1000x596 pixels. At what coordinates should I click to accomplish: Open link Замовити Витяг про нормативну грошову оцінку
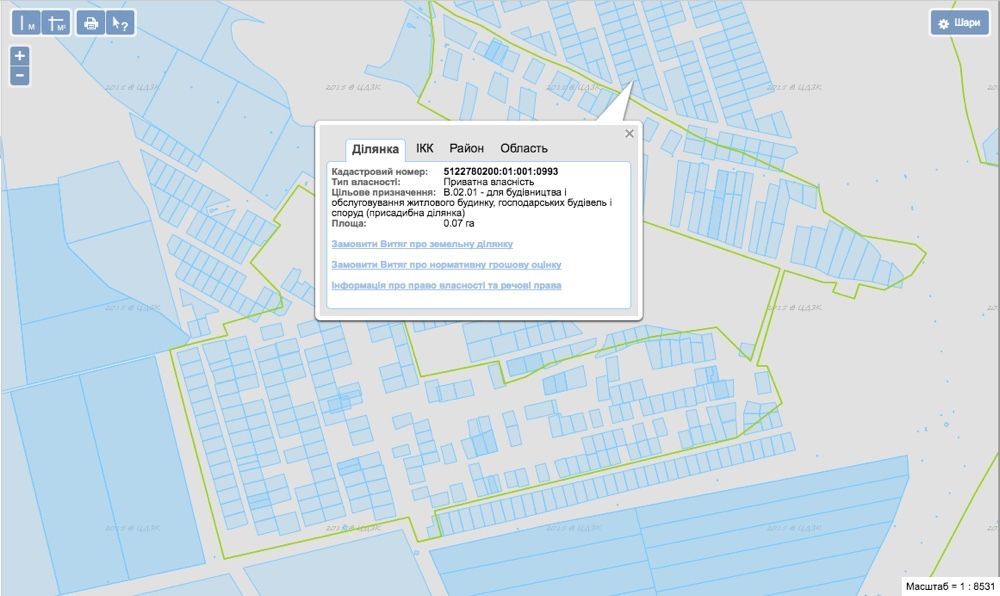click(x=446, y=265)
